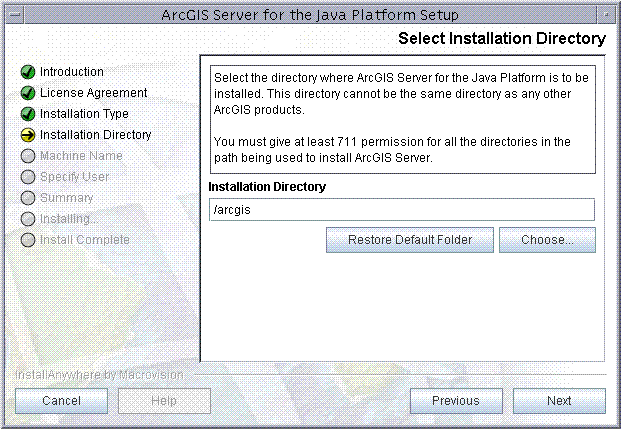The height and width of the screenshot is (429, 621).
Task: Click the License Agreement step label
Action: (93, 93)
